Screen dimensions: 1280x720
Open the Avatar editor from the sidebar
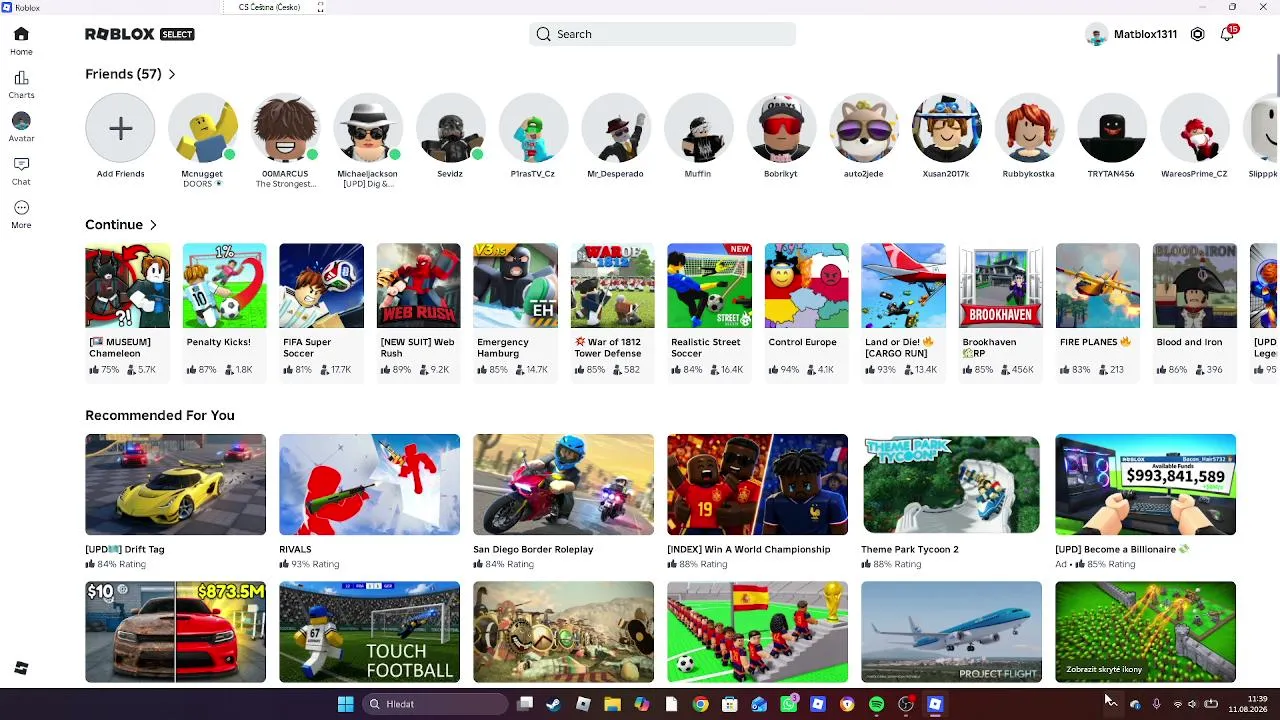pyautogui.click(x=21, y=127)
